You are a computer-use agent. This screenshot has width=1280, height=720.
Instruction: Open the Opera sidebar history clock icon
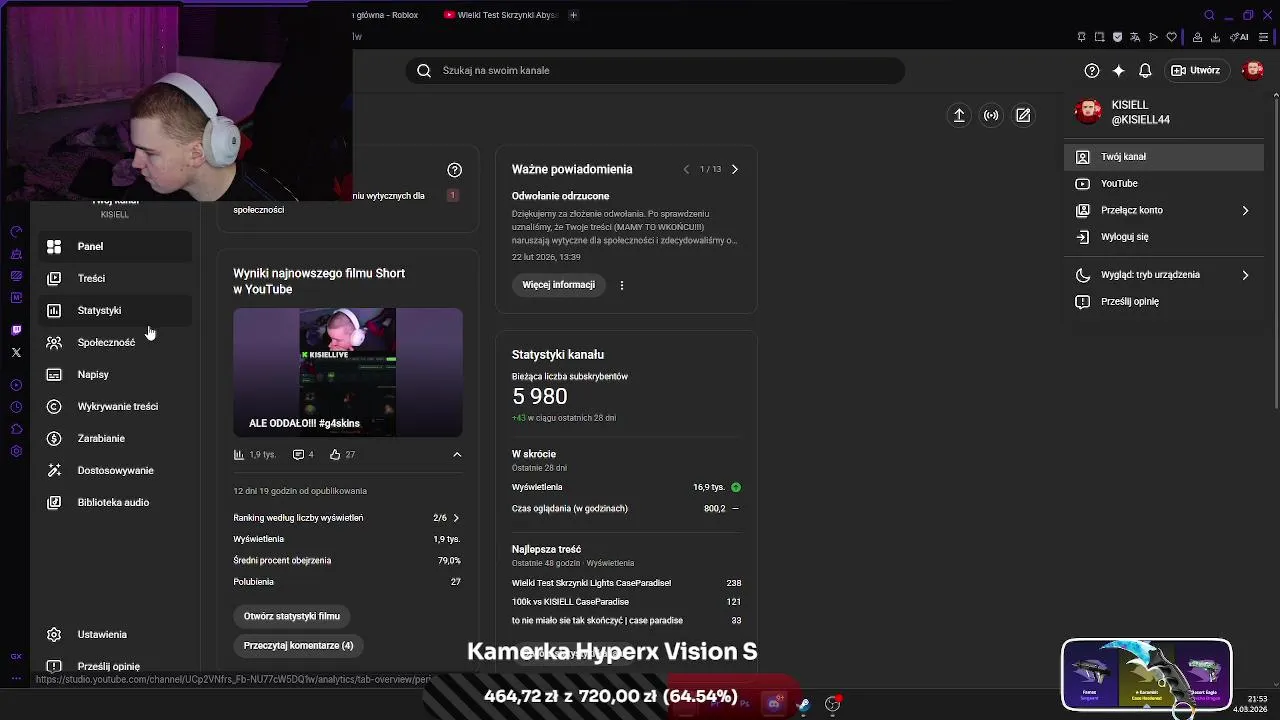click(x=16, y=407)
